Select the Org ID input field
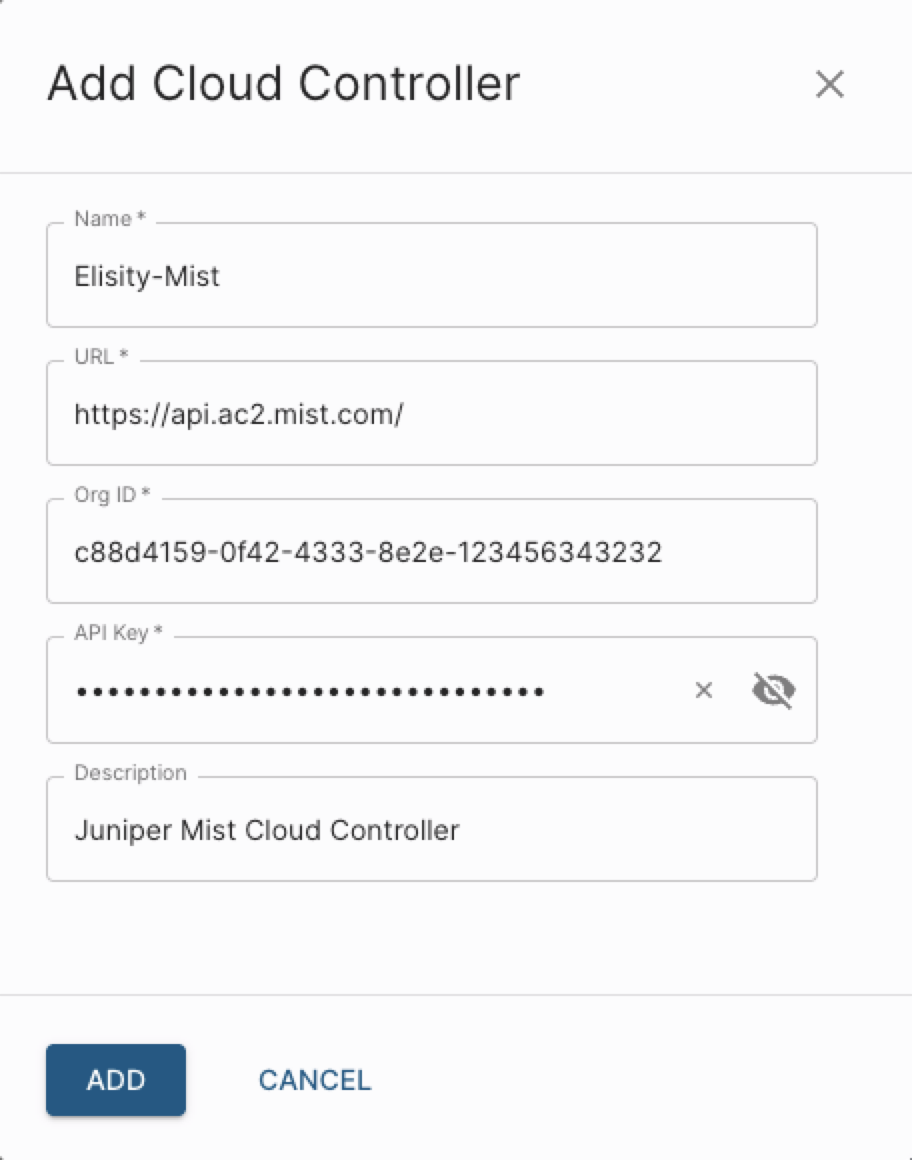 pos(430,552)
